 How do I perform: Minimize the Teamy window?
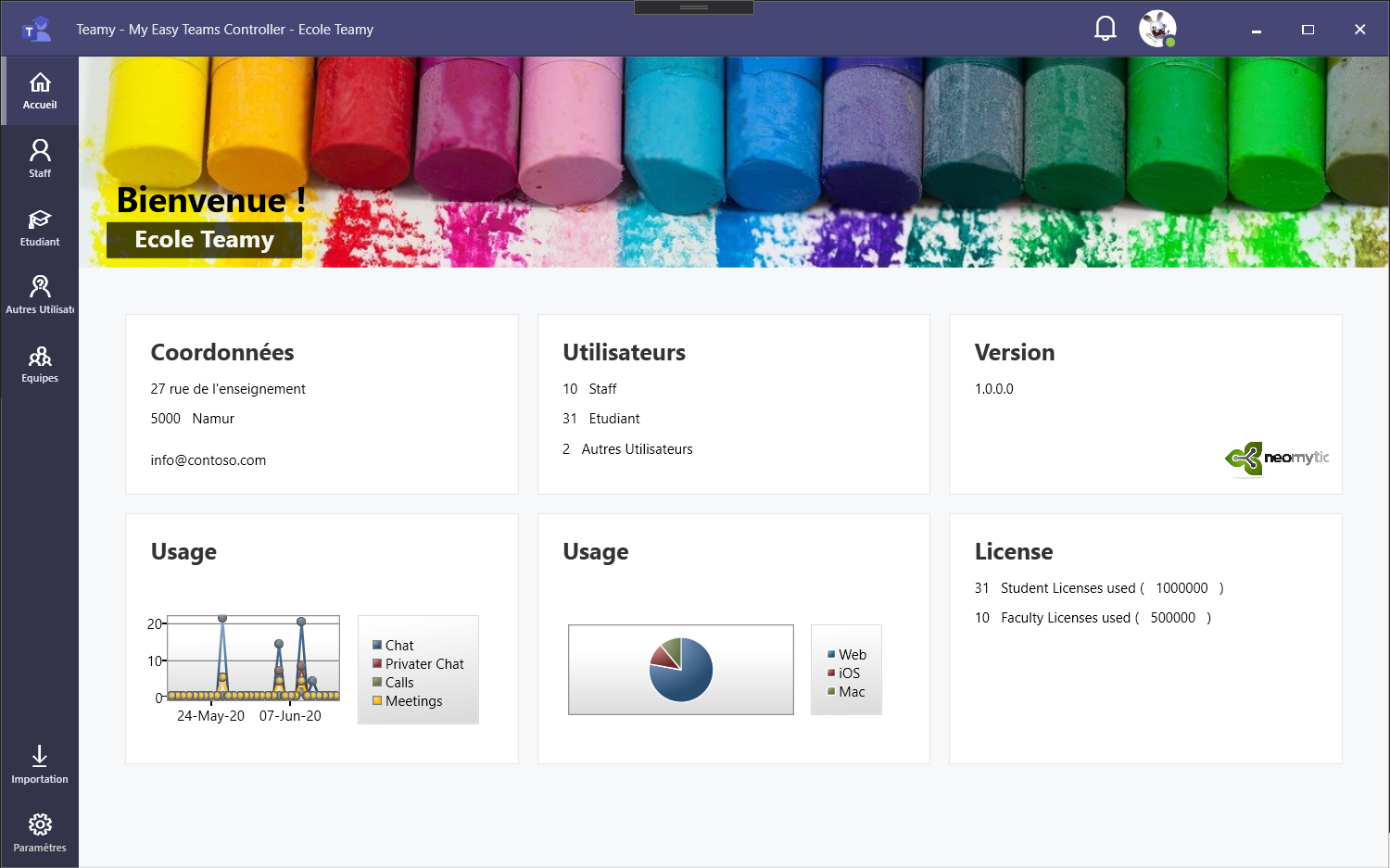pos(1257,30)
